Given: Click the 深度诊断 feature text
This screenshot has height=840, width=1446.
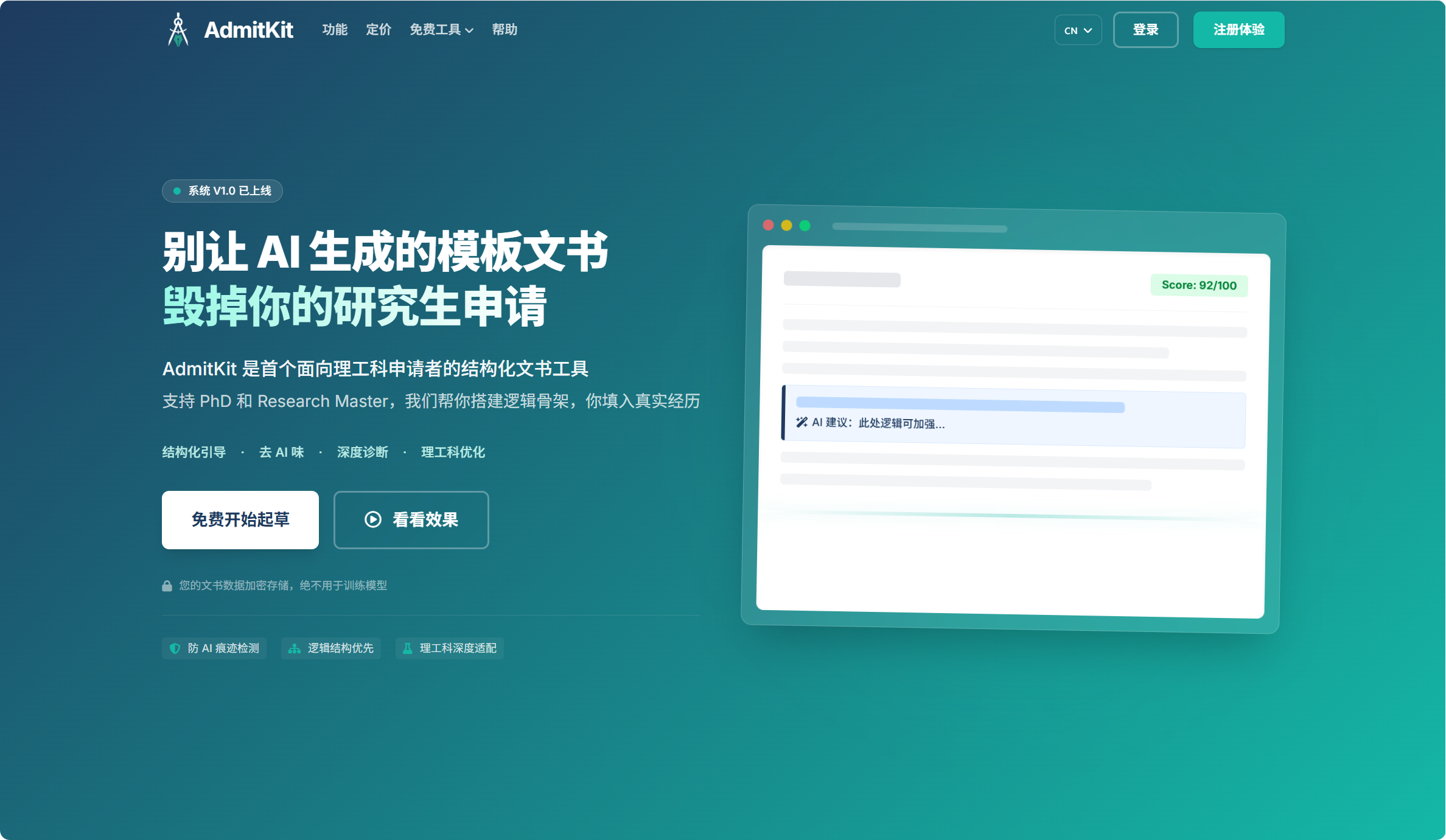Looking at the screenshot, I should [x=363, y=453].
